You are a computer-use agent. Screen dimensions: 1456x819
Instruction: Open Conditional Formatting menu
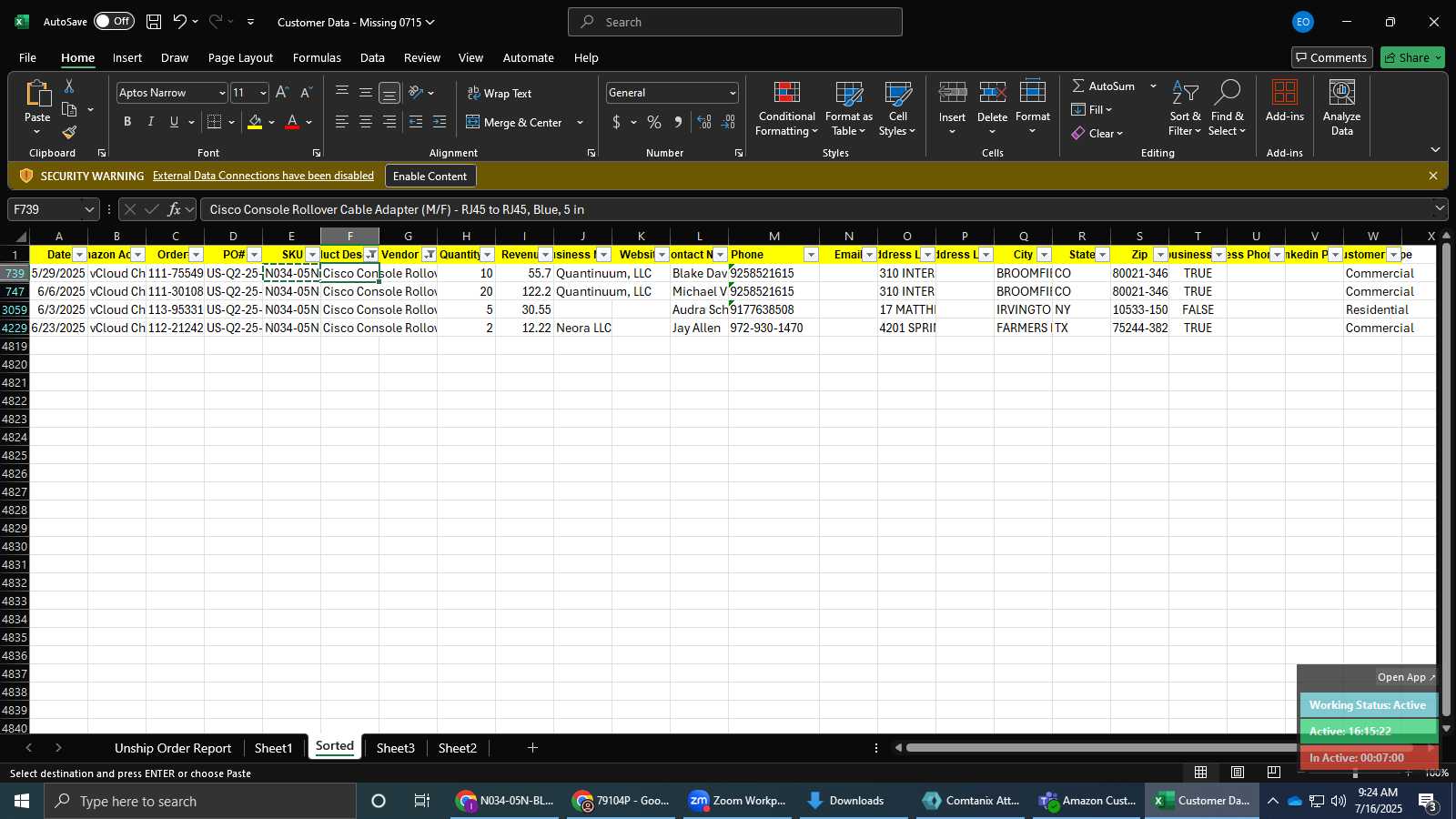tap(786, 109)
